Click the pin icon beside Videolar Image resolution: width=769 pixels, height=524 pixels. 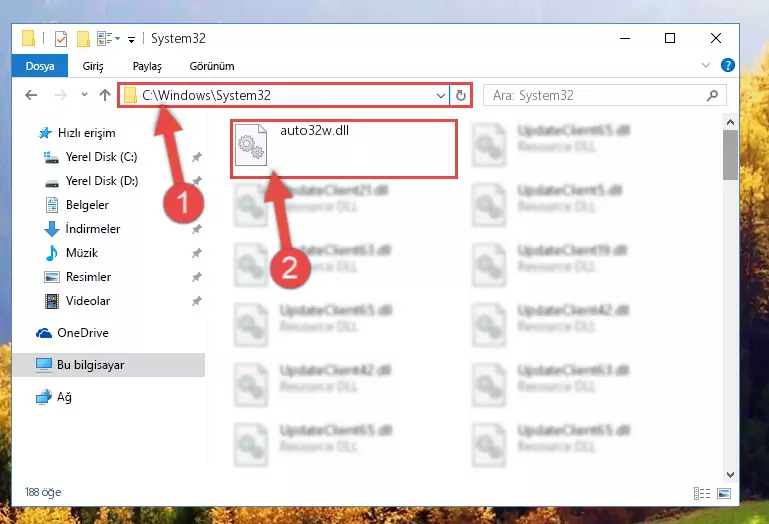[197, 301]
